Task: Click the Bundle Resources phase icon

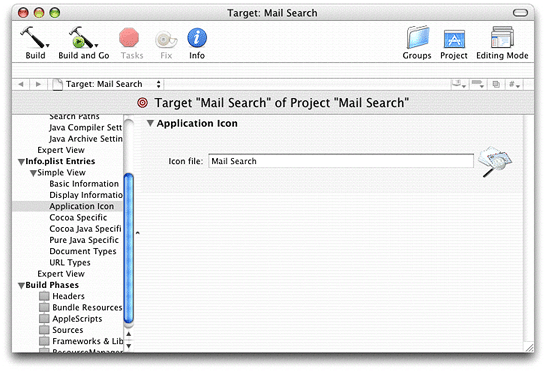Action: 44,307
